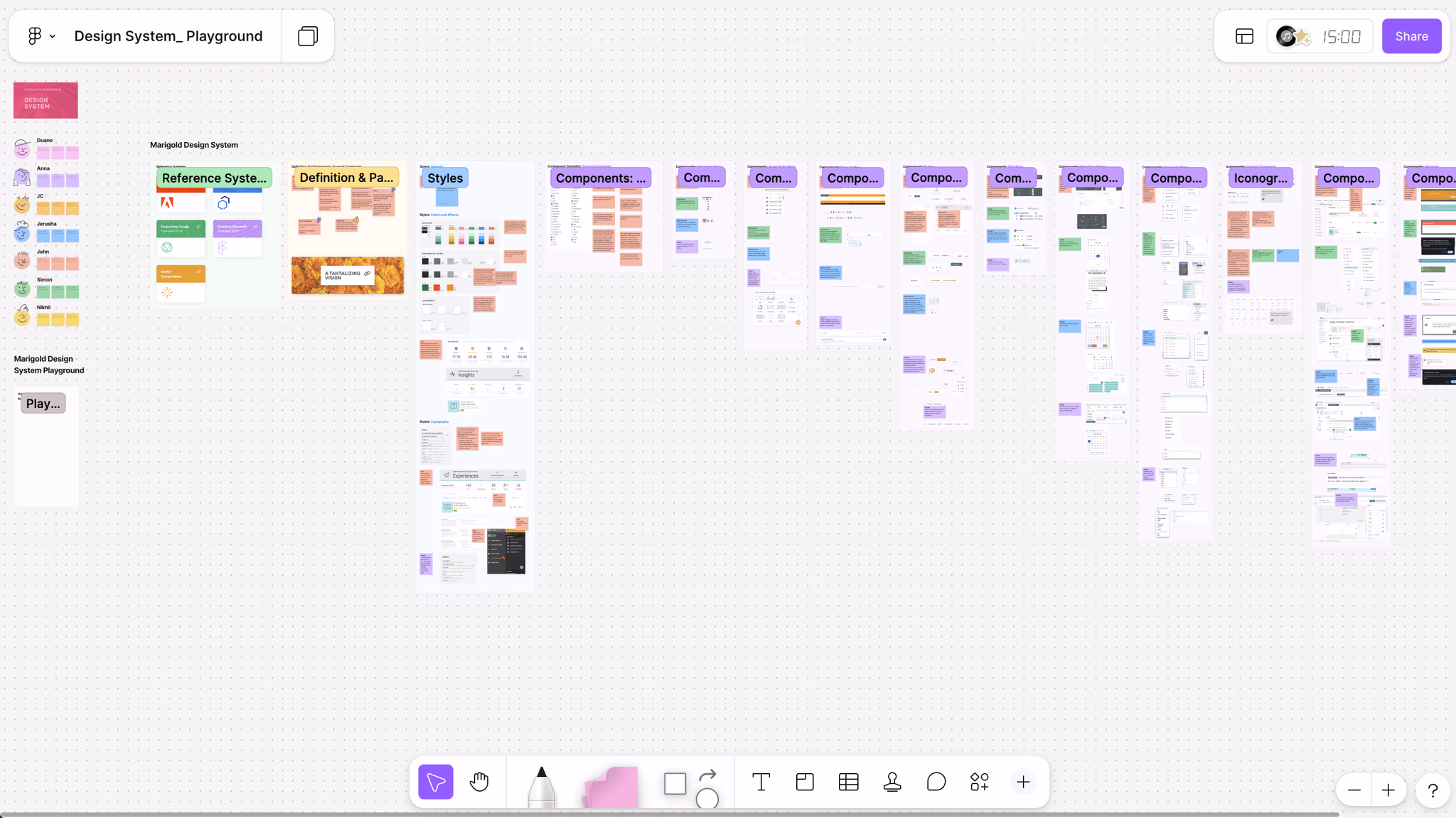
Task: Click John's avatar face
Action: coord(23,260)
